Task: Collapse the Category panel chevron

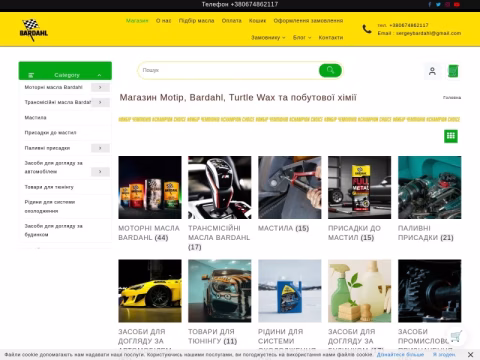Action: coord(99,75)
